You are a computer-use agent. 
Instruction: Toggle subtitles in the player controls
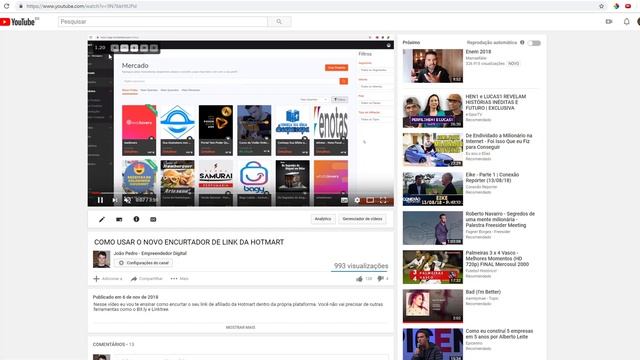point(344,200)
